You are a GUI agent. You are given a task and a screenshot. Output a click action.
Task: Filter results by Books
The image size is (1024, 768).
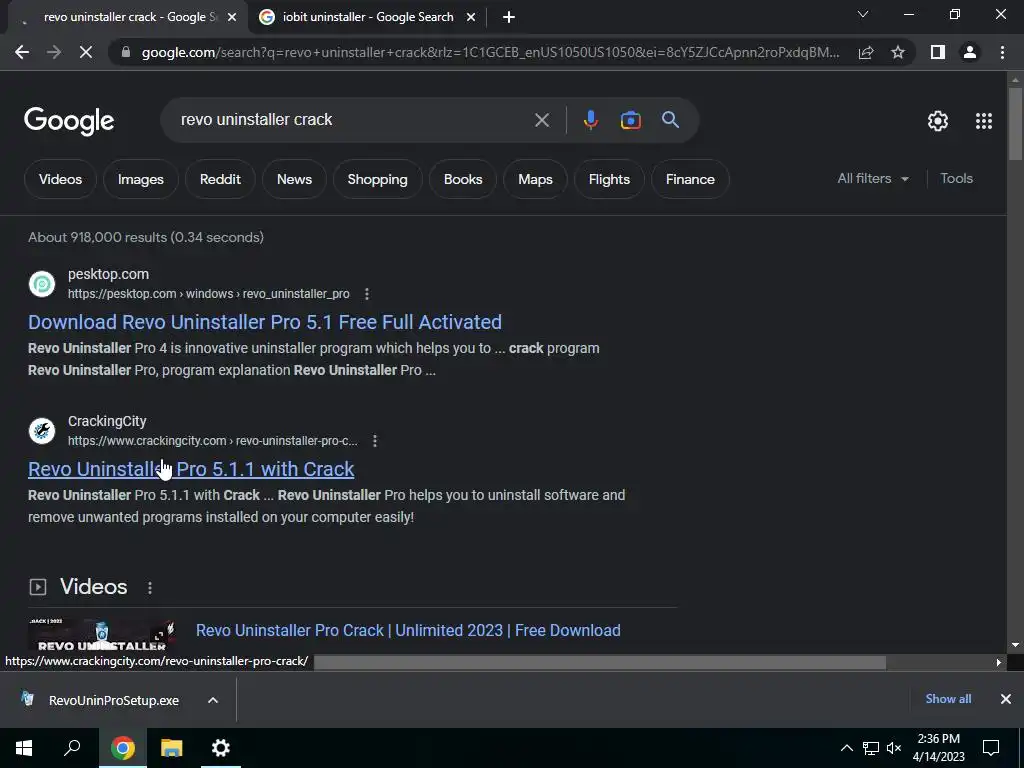click(463, 179)
